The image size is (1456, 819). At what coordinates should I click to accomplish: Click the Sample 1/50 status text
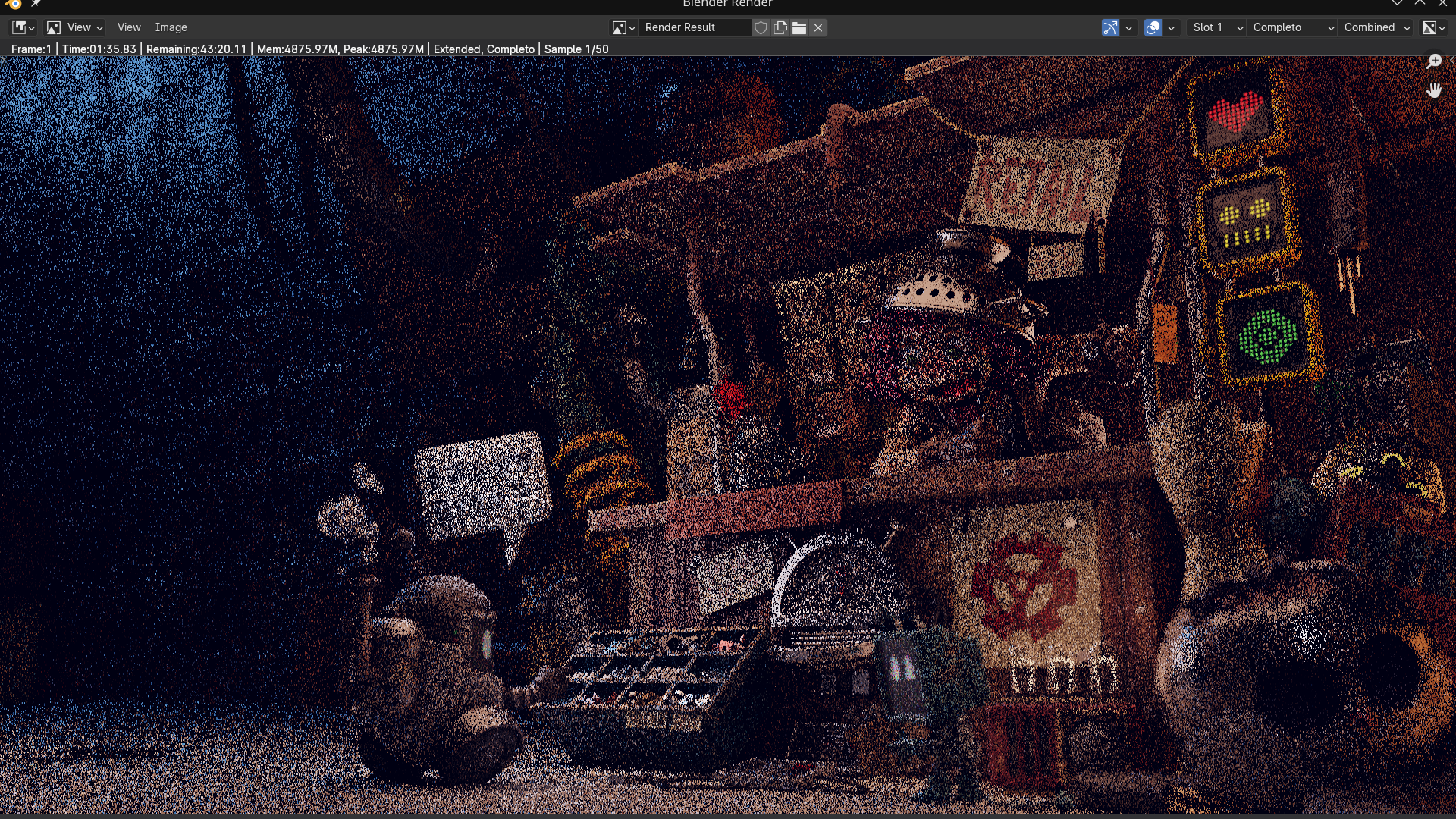[576, 49]
